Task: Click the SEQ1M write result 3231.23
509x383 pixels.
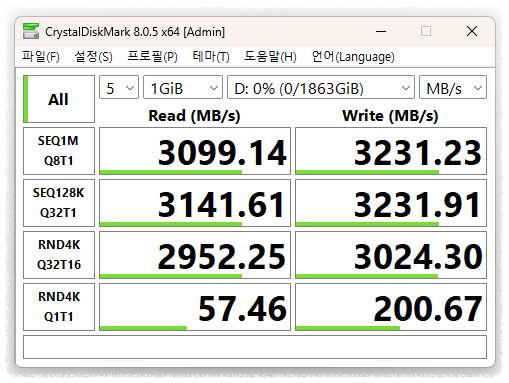Action: [391, 151]
